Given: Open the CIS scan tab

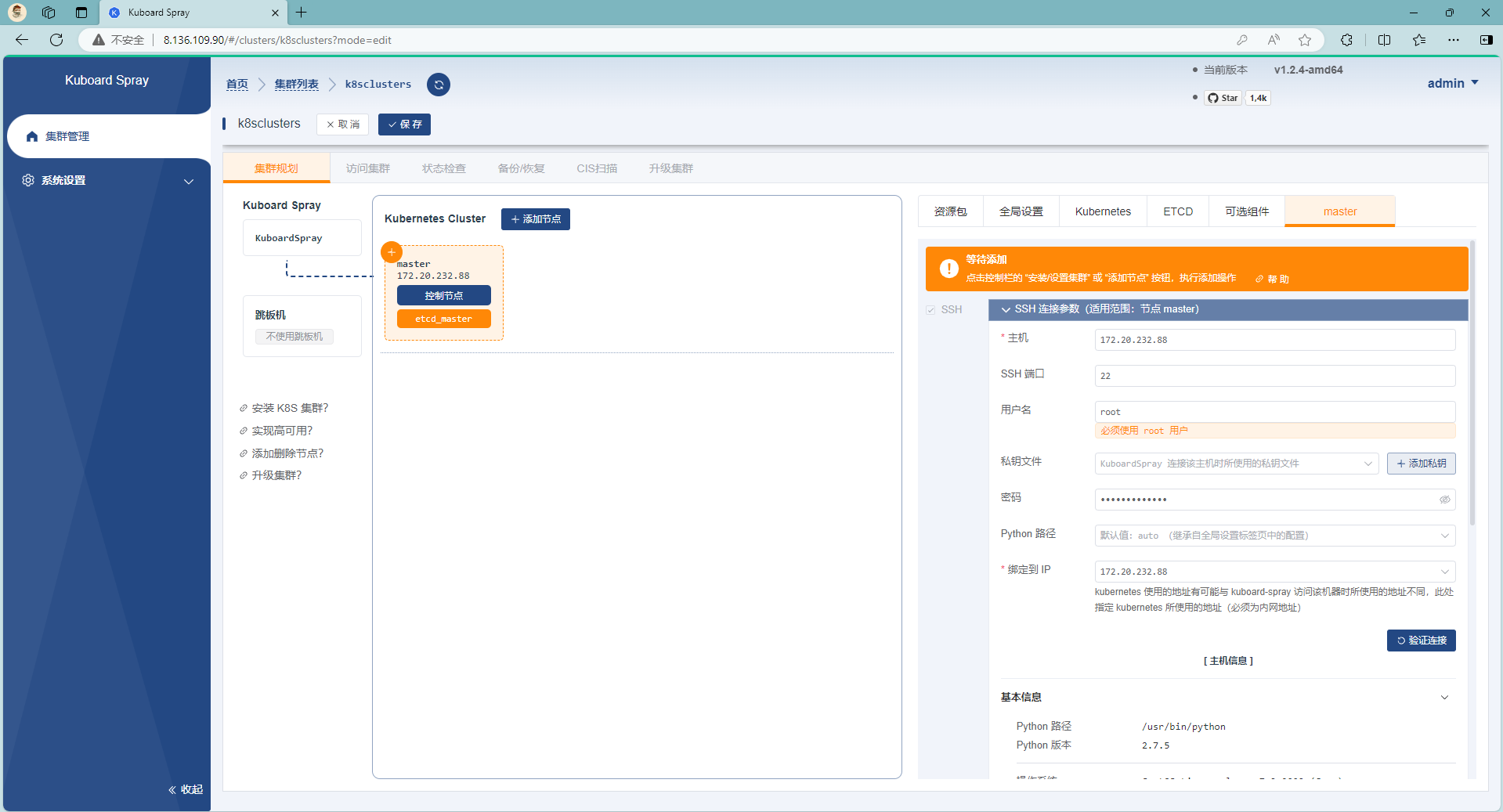Looking at the screenshot, I should tap(597, 168).
